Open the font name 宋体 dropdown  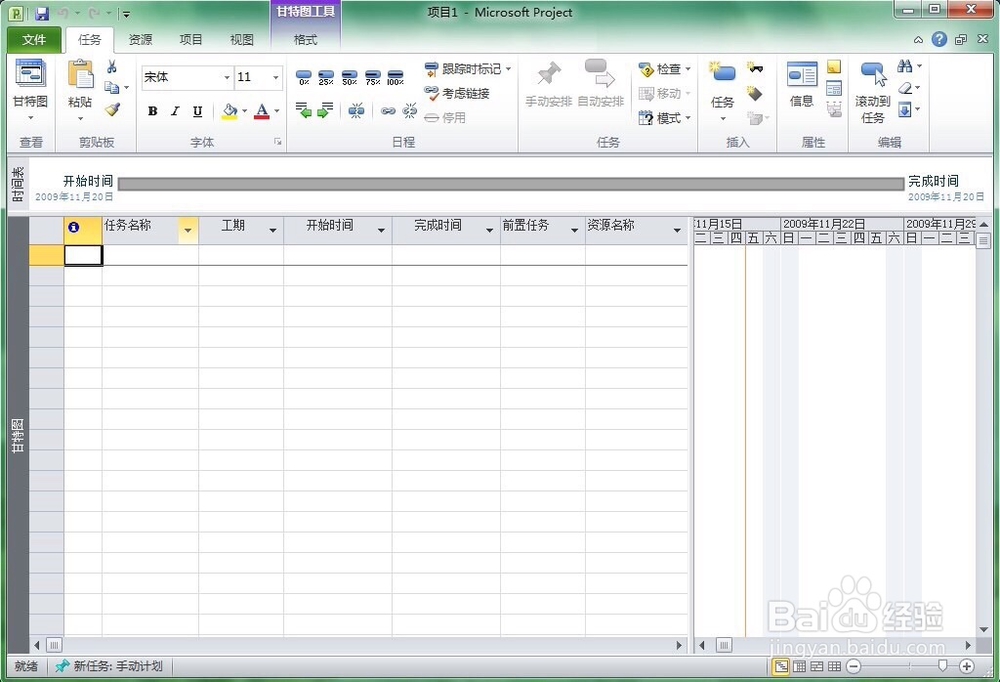coord(226,78)
